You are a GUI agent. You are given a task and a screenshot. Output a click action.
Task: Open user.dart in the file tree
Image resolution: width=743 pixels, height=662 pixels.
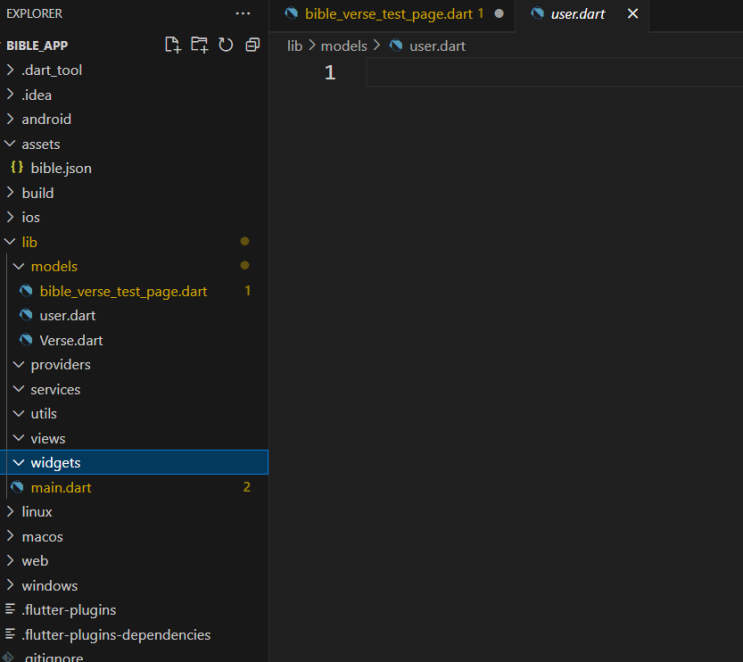click(x=135, y=316)
